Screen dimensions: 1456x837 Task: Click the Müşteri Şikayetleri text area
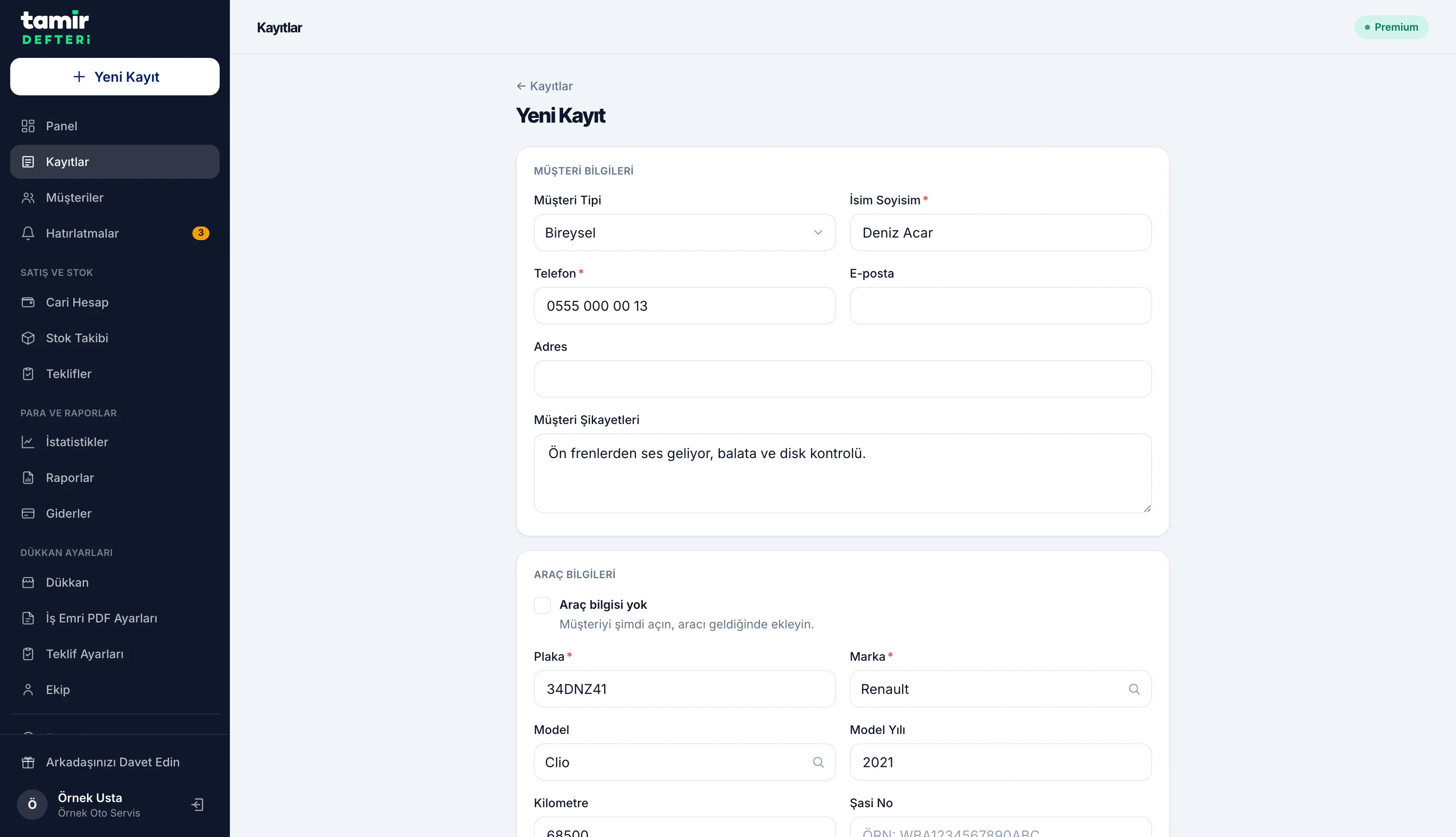pyautogui.click(x=842, y=473)
